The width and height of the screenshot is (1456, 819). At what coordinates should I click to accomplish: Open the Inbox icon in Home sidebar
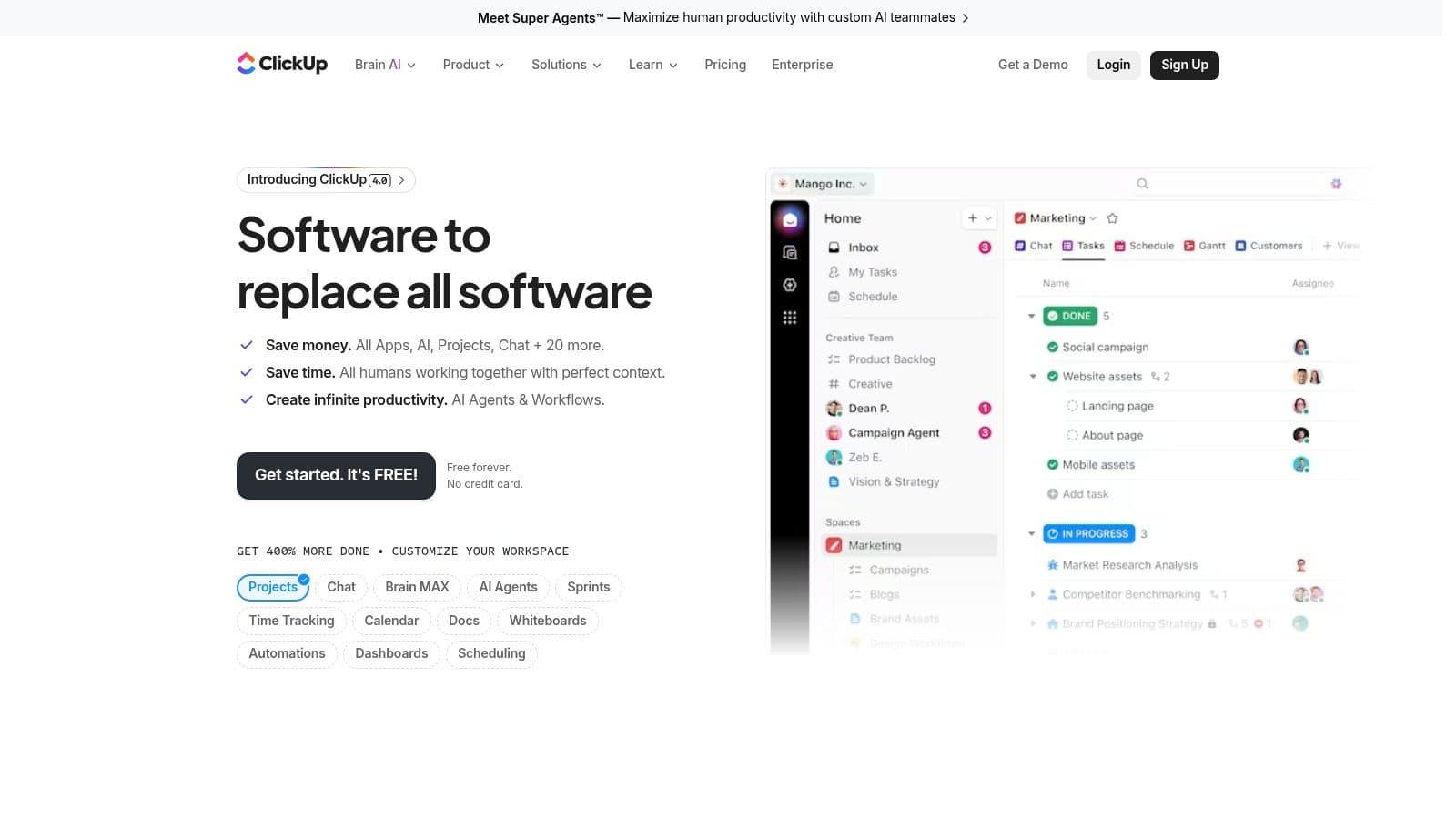[x=834, y=248]
